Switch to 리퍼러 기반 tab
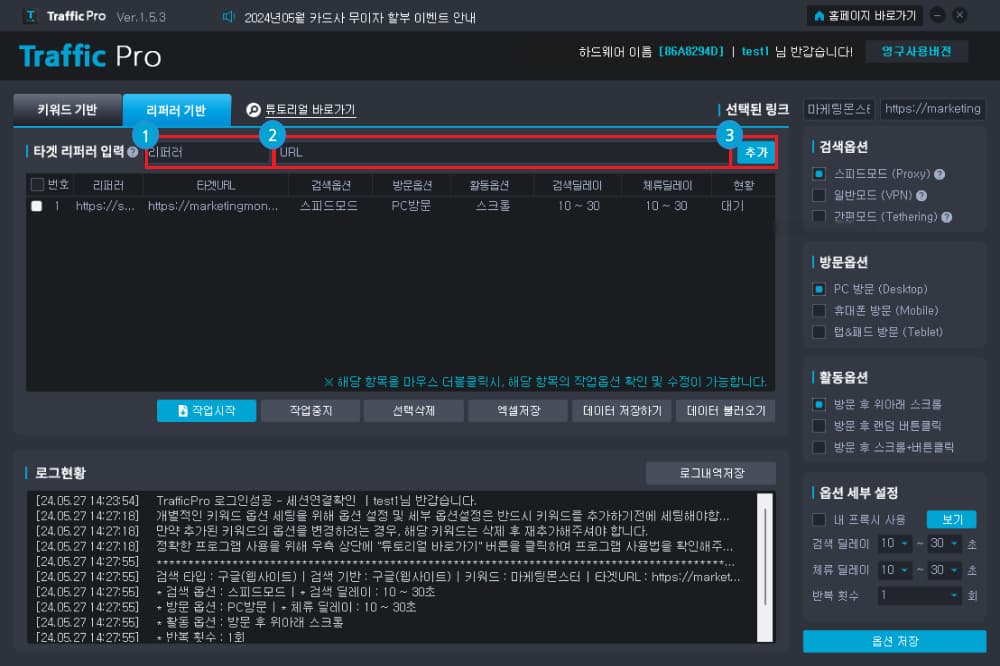Screen dimensions: 1000x666 [177, 110]
